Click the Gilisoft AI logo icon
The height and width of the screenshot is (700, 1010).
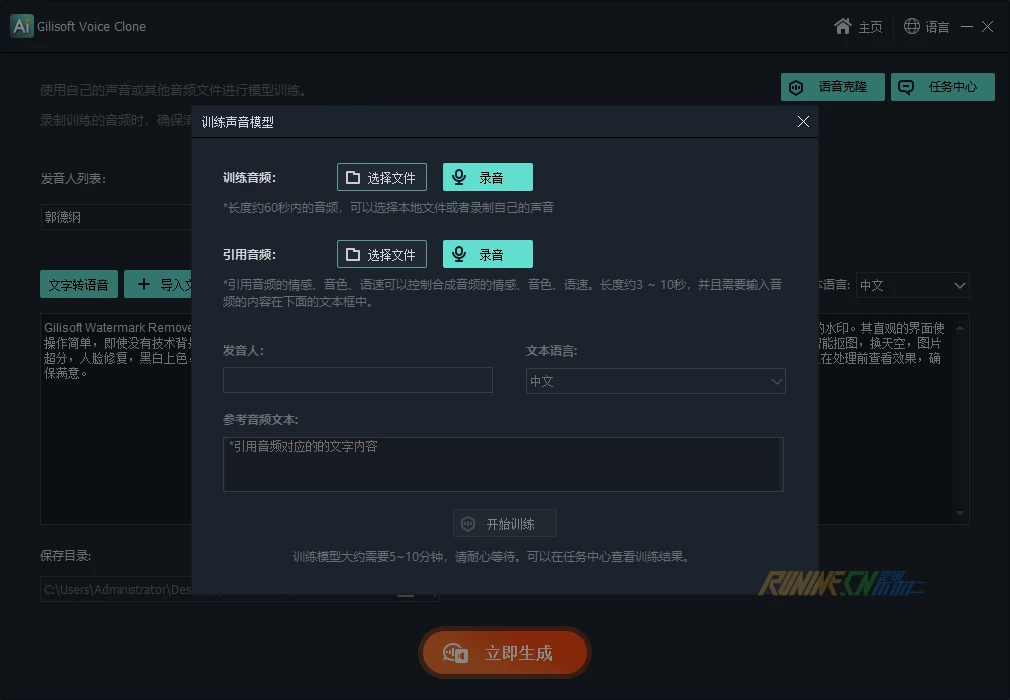[22, 27]
